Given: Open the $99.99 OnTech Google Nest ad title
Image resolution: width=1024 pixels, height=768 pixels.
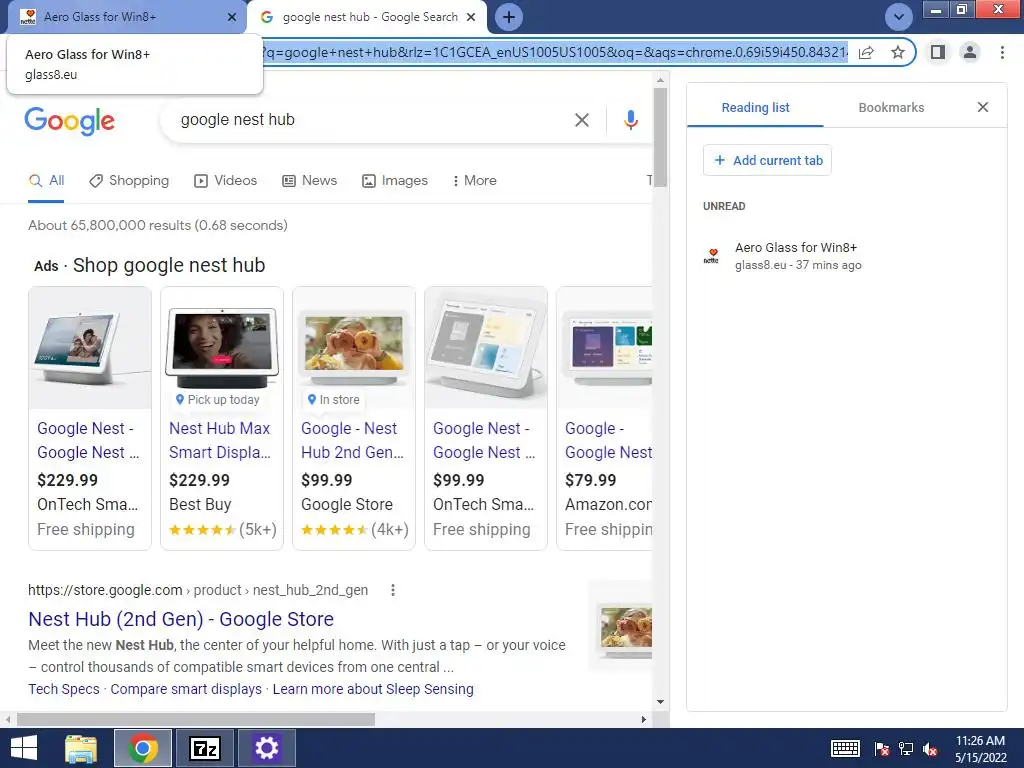Looking at the screenshot, I should (x=484, y=440).
